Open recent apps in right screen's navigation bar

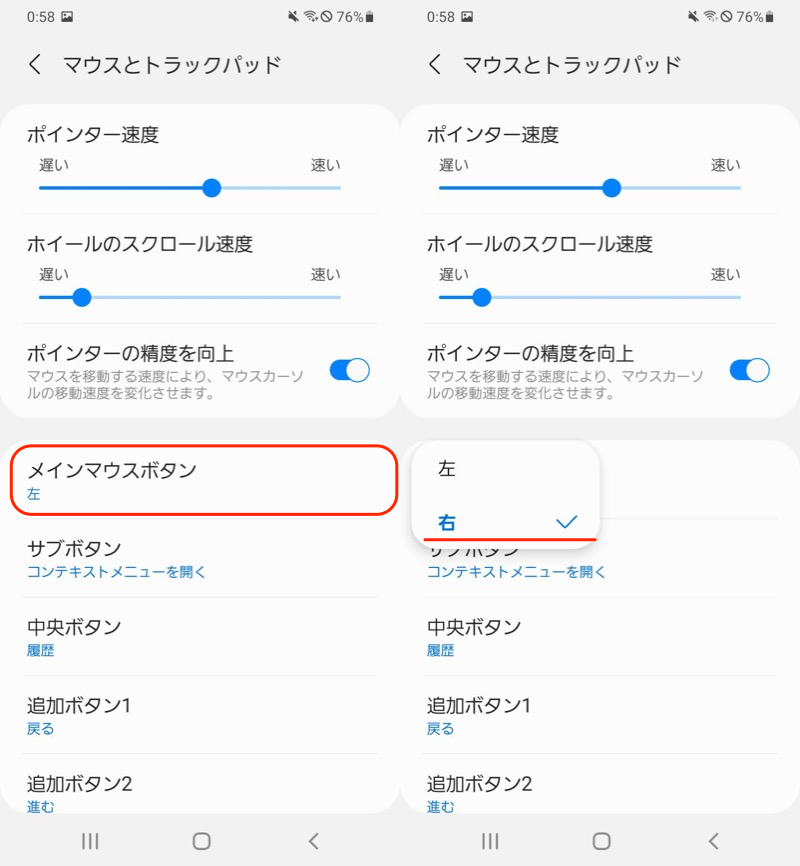click(x=490, y=841)
